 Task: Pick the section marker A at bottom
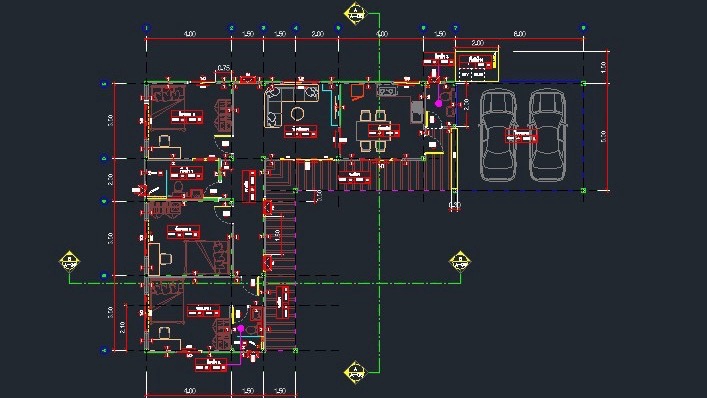coord(356,372)
